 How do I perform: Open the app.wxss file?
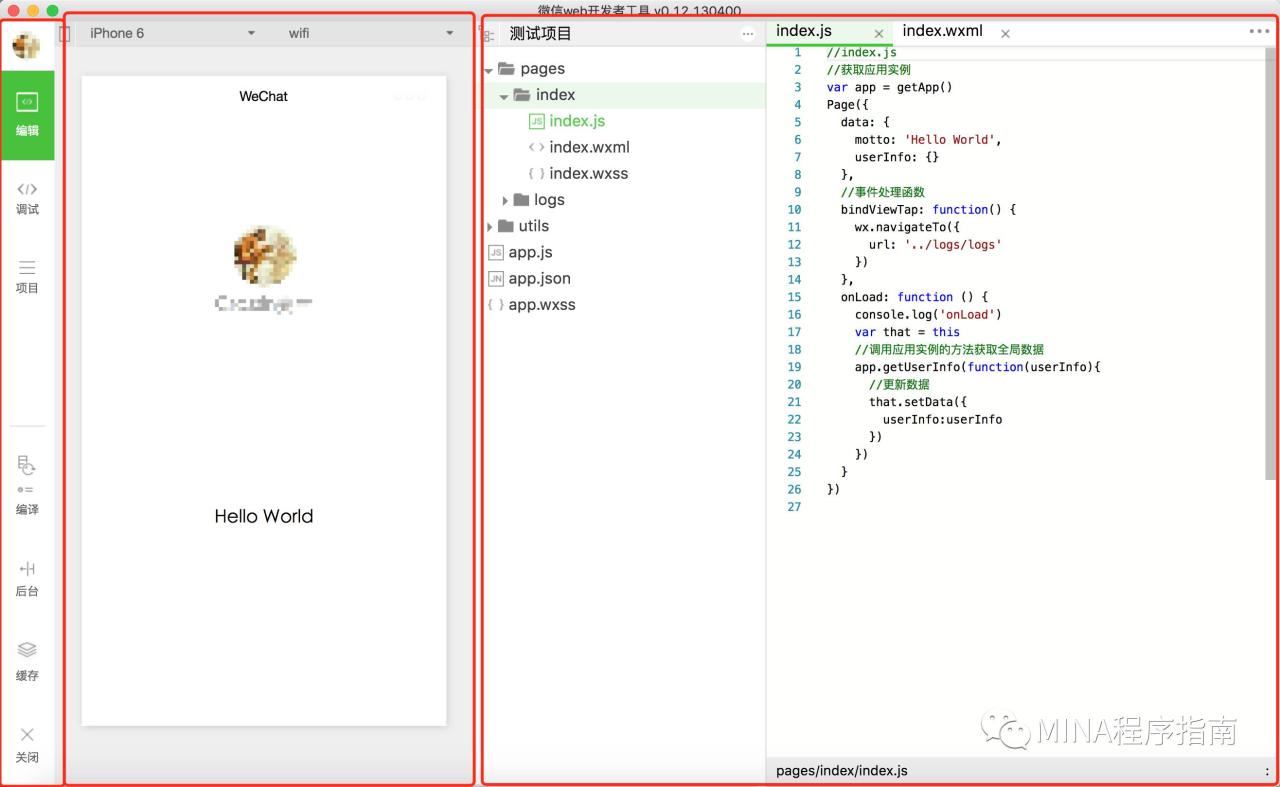click(x=531, y=304)
